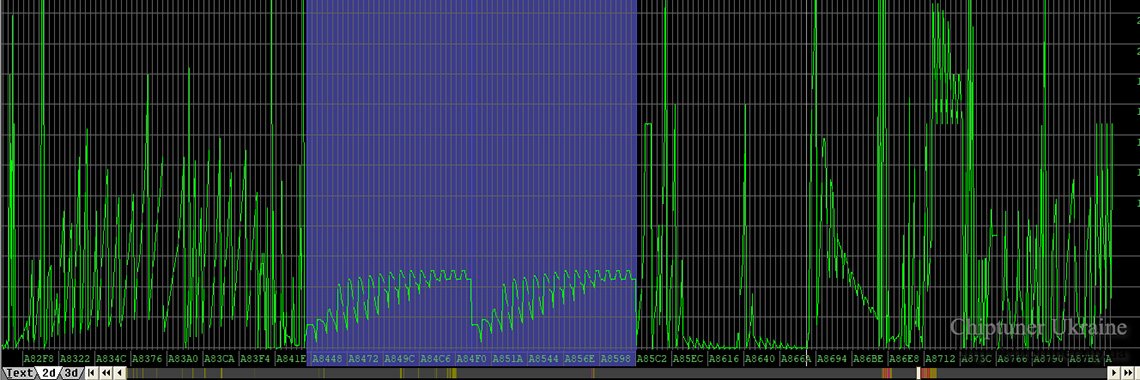Open the 3d view tab
This screenshot has height=380, width=1140.
[x=71, y=373]
